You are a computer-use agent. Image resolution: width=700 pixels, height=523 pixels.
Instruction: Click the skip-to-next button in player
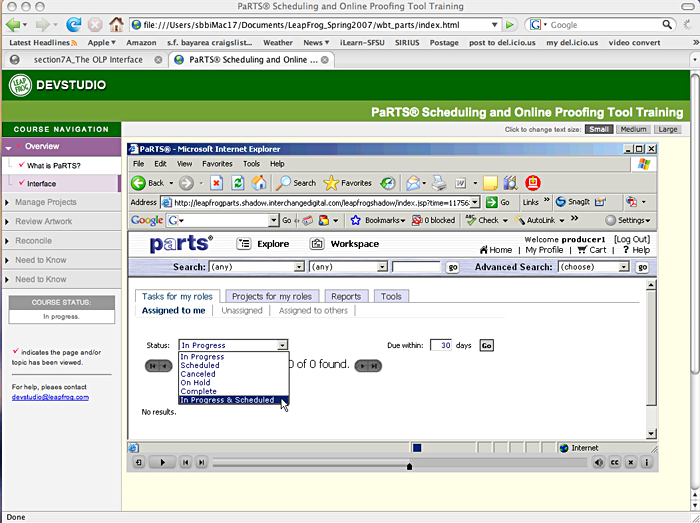point(201,462)
